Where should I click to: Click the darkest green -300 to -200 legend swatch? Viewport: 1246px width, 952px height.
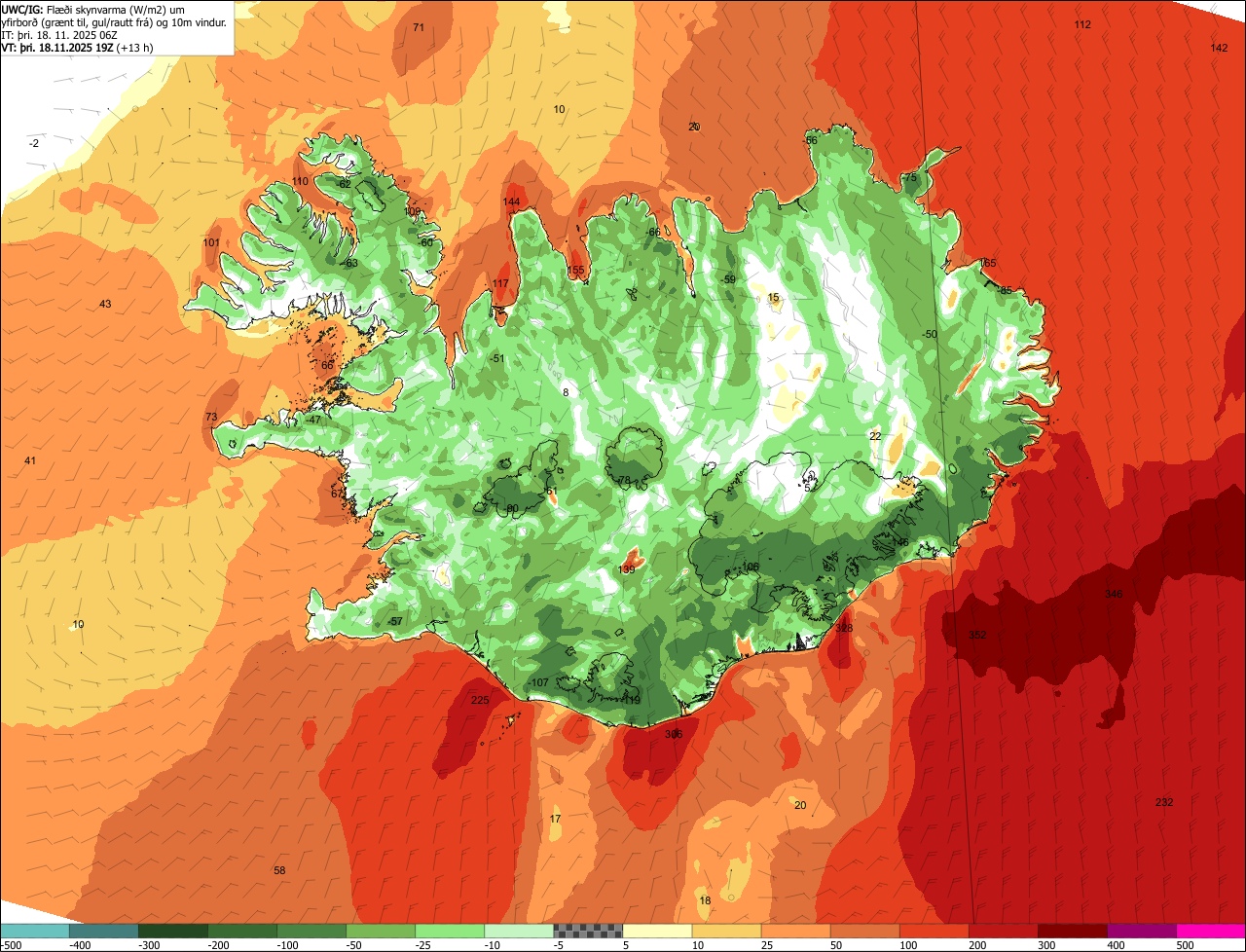pyautogui.click(x=172, y=931)
